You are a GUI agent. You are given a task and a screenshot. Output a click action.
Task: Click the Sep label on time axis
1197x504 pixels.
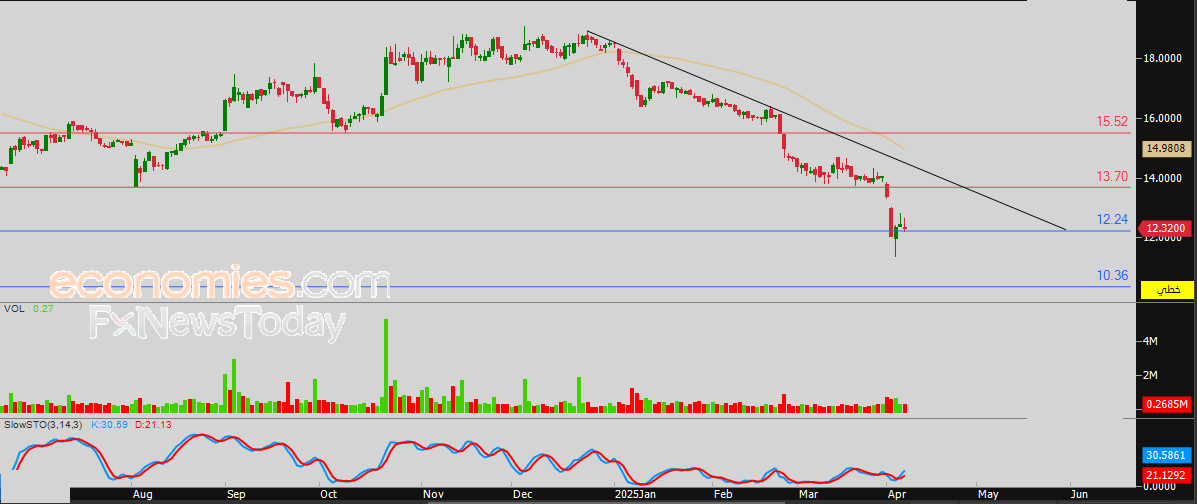[x=236, y=495]
